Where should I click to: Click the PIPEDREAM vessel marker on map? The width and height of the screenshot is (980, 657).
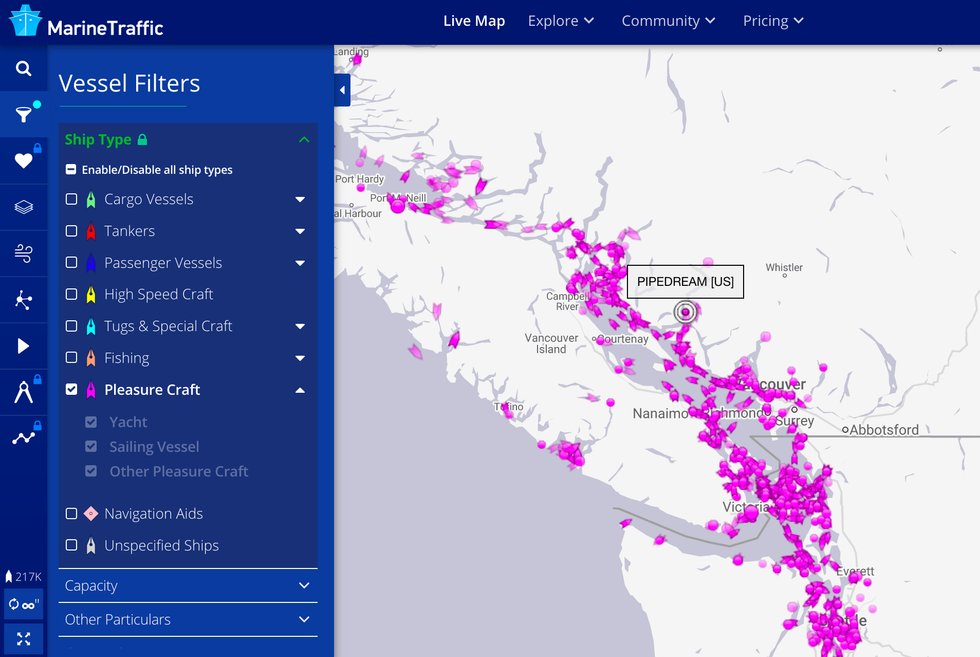(685, 312)
